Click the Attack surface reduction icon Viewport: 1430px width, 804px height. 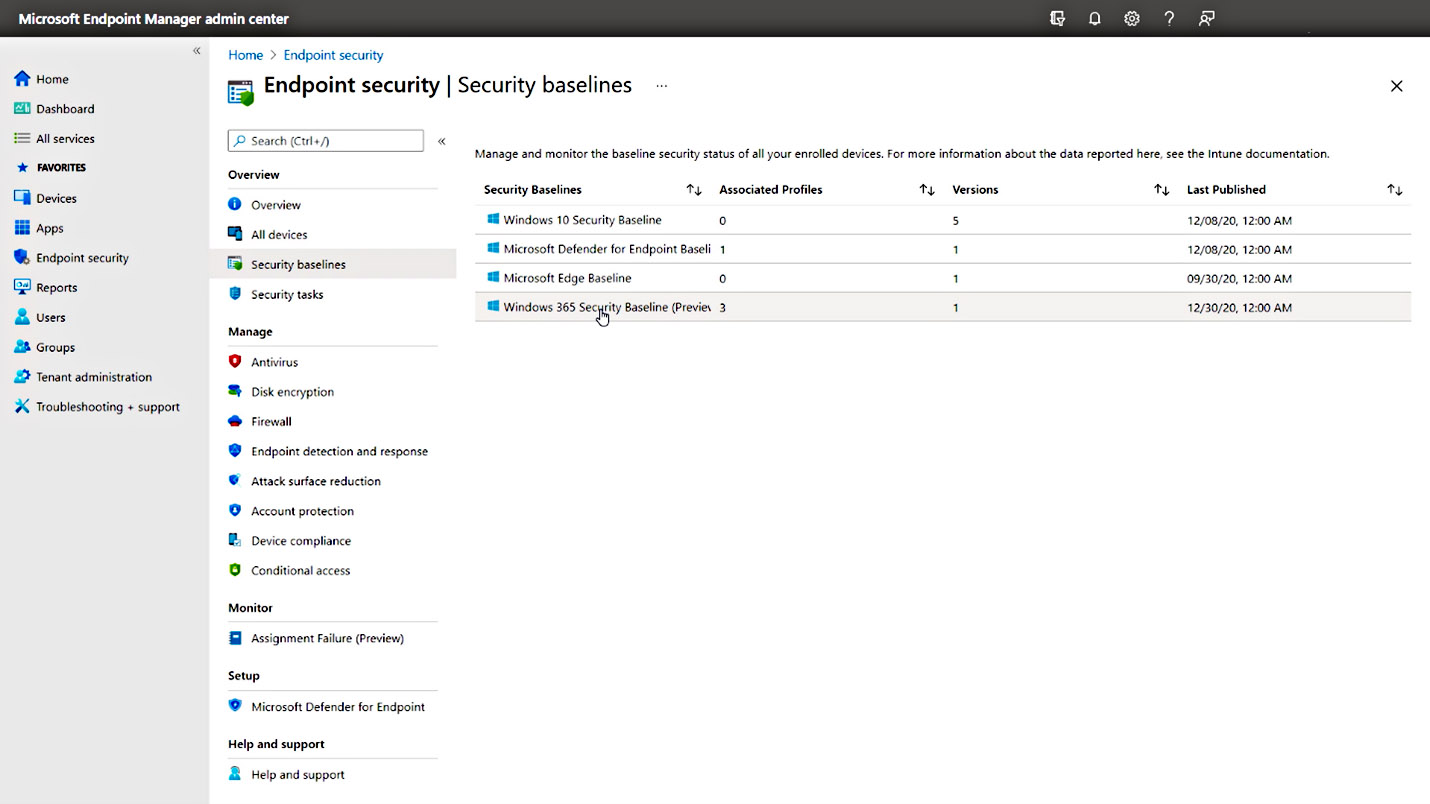click(235, 481)
